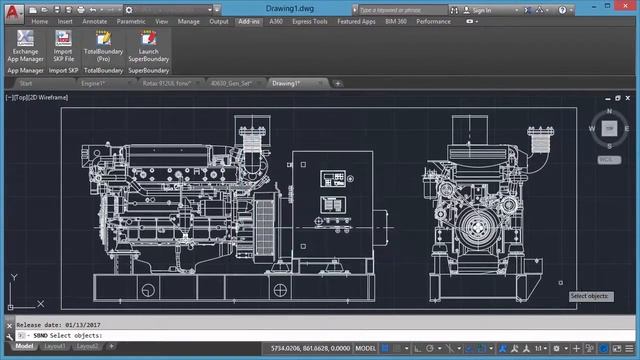
Task: Open the BIM 360 ribbon tab
Action: tap(396, 22)
